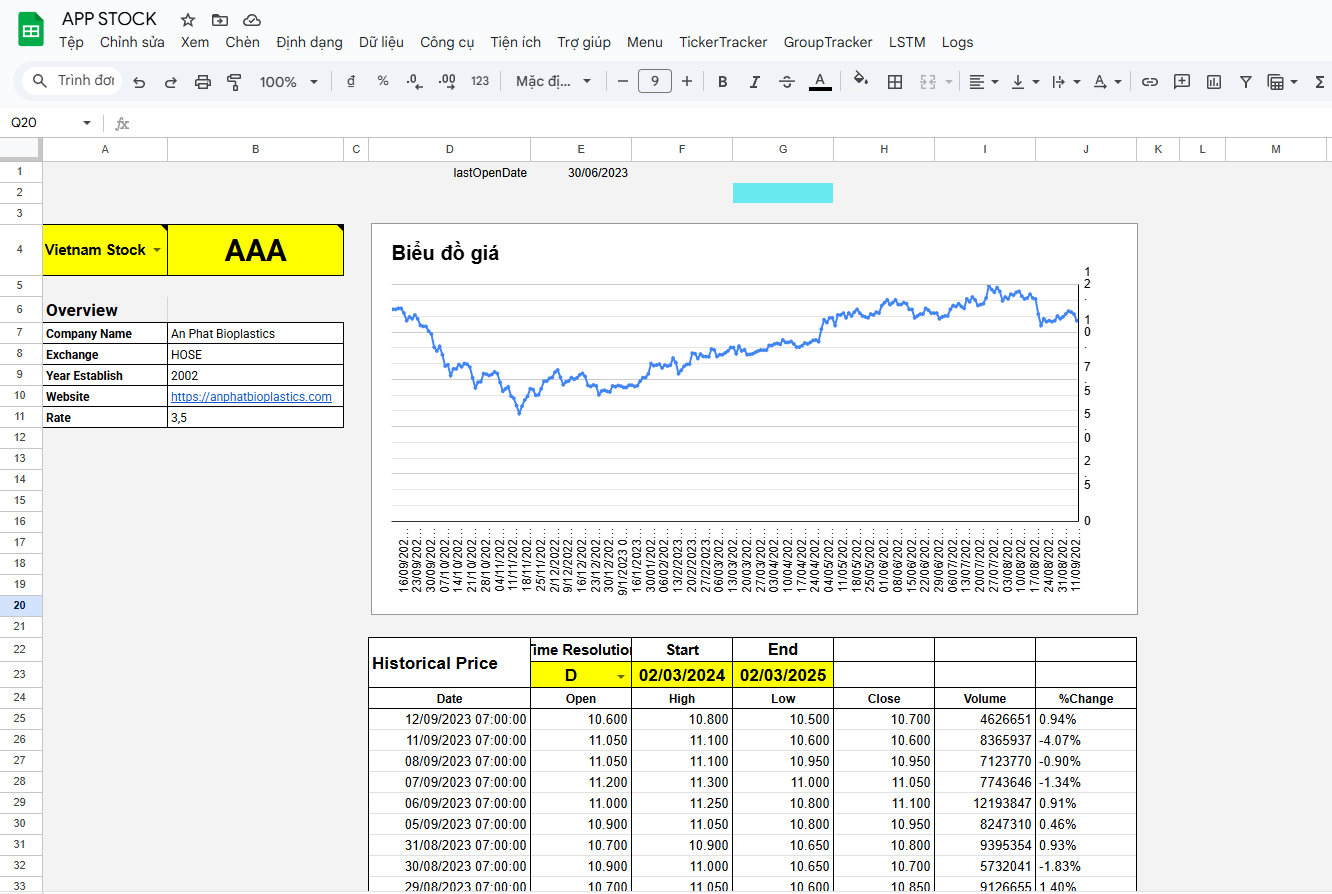Open vertical align dropdown

1025,82
